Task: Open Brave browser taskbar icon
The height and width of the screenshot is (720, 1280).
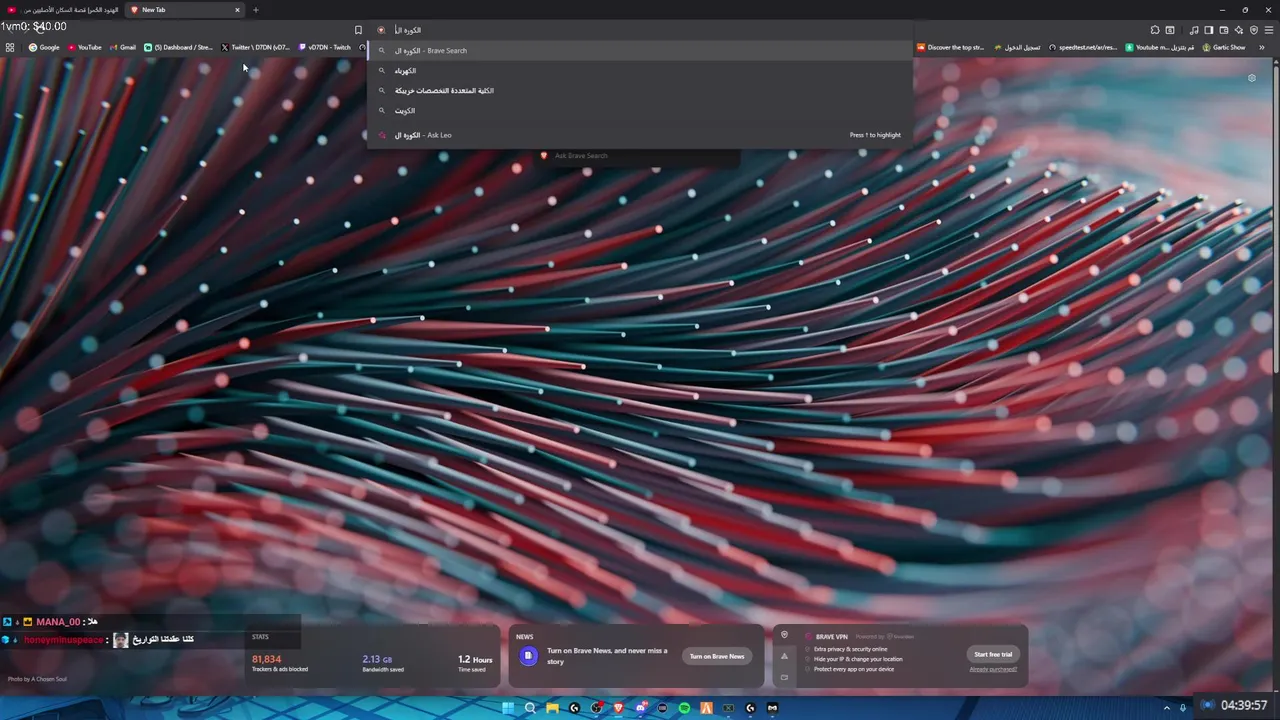Action: pyautogui.click(x=618, y=708)
